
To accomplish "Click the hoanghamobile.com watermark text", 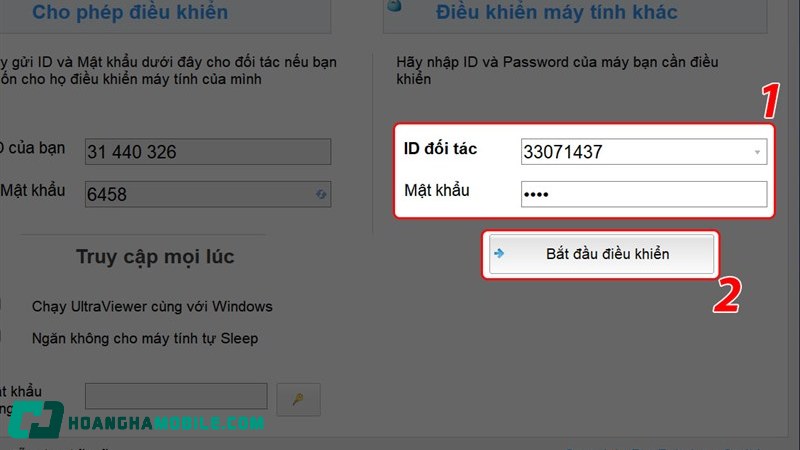I will (x=166, y=423).
